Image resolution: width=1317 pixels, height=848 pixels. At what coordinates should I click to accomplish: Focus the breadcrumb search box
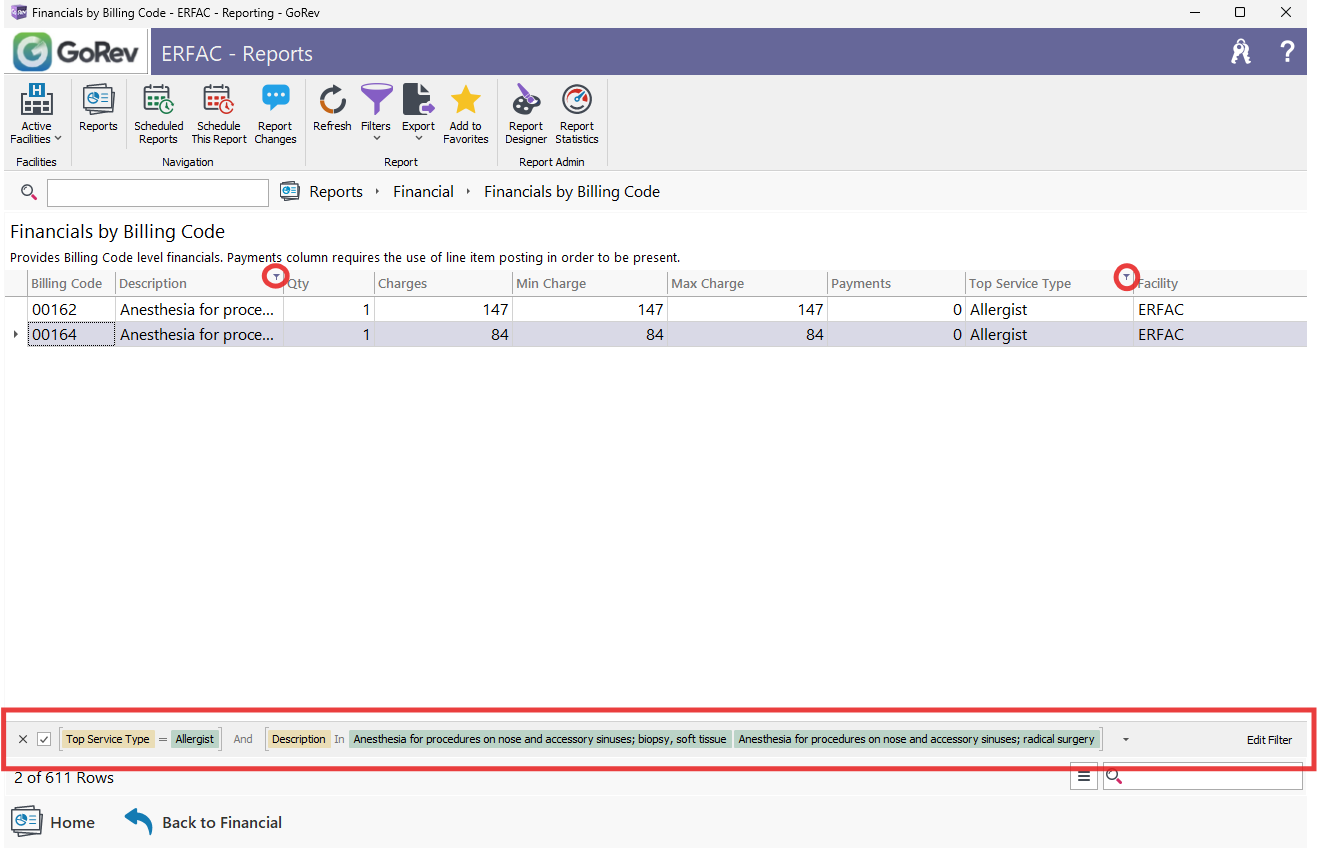[x=158, y=192]
